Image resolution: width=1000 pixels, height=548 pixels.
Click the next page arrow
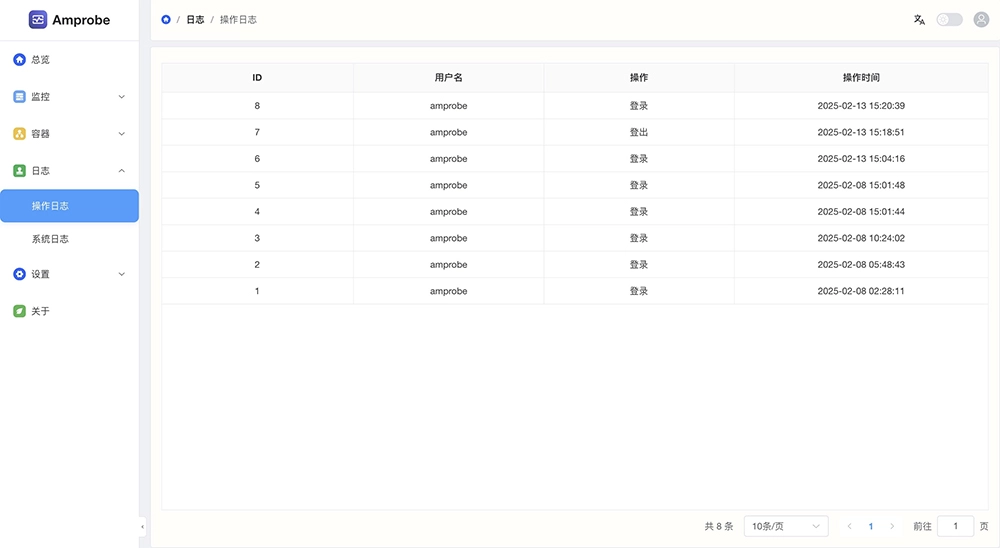[892, 526]
